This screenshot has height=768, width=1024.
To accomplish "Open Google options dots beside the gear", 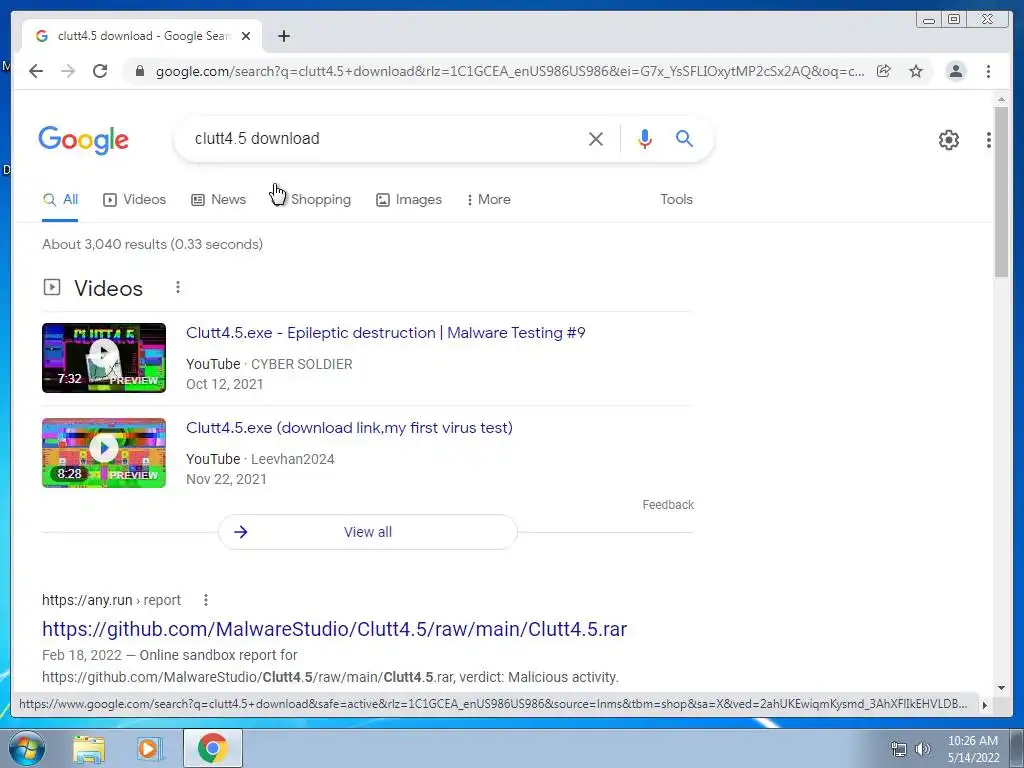I will click(x=989, y=140).
